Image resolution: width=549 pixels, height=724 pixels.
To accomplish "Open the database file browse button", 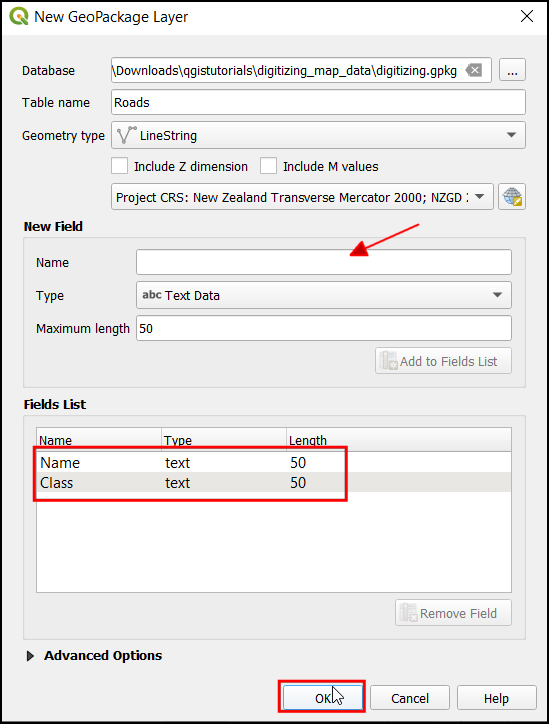I will pos(512,70).
